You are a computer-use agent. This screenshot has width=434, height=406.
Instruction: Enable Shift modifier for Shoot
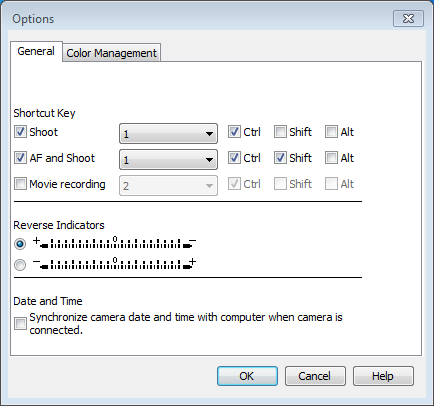(x=280, y=132)
